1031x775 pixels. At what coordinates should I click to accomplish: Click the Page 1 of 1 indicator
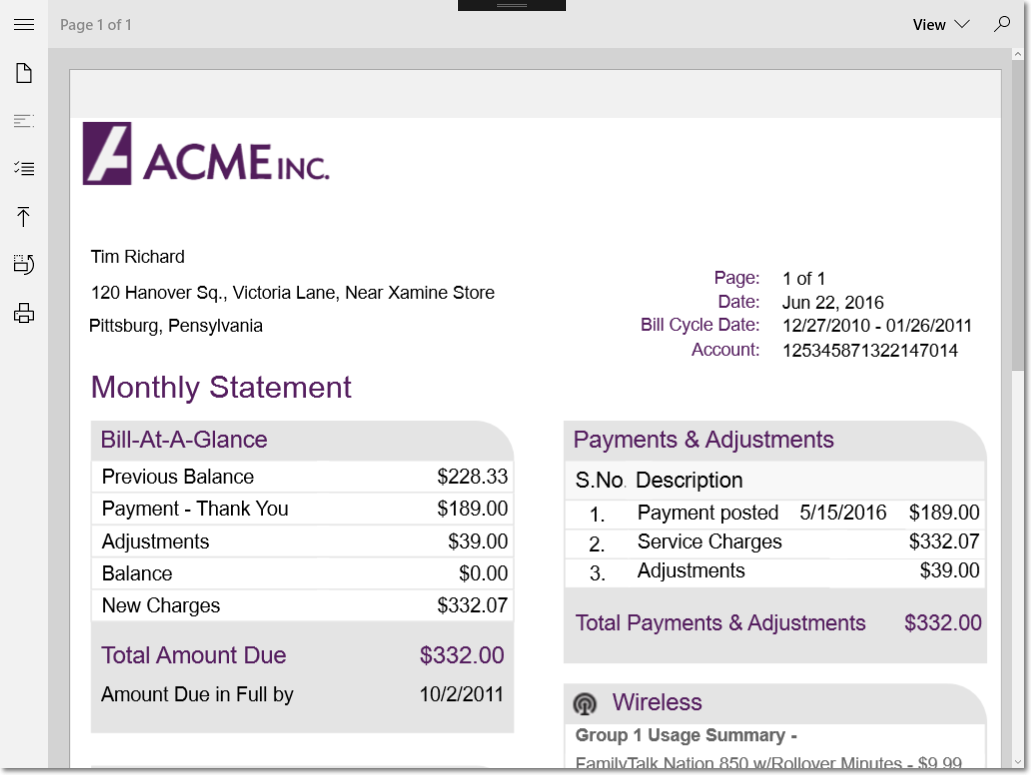[96, 25]
